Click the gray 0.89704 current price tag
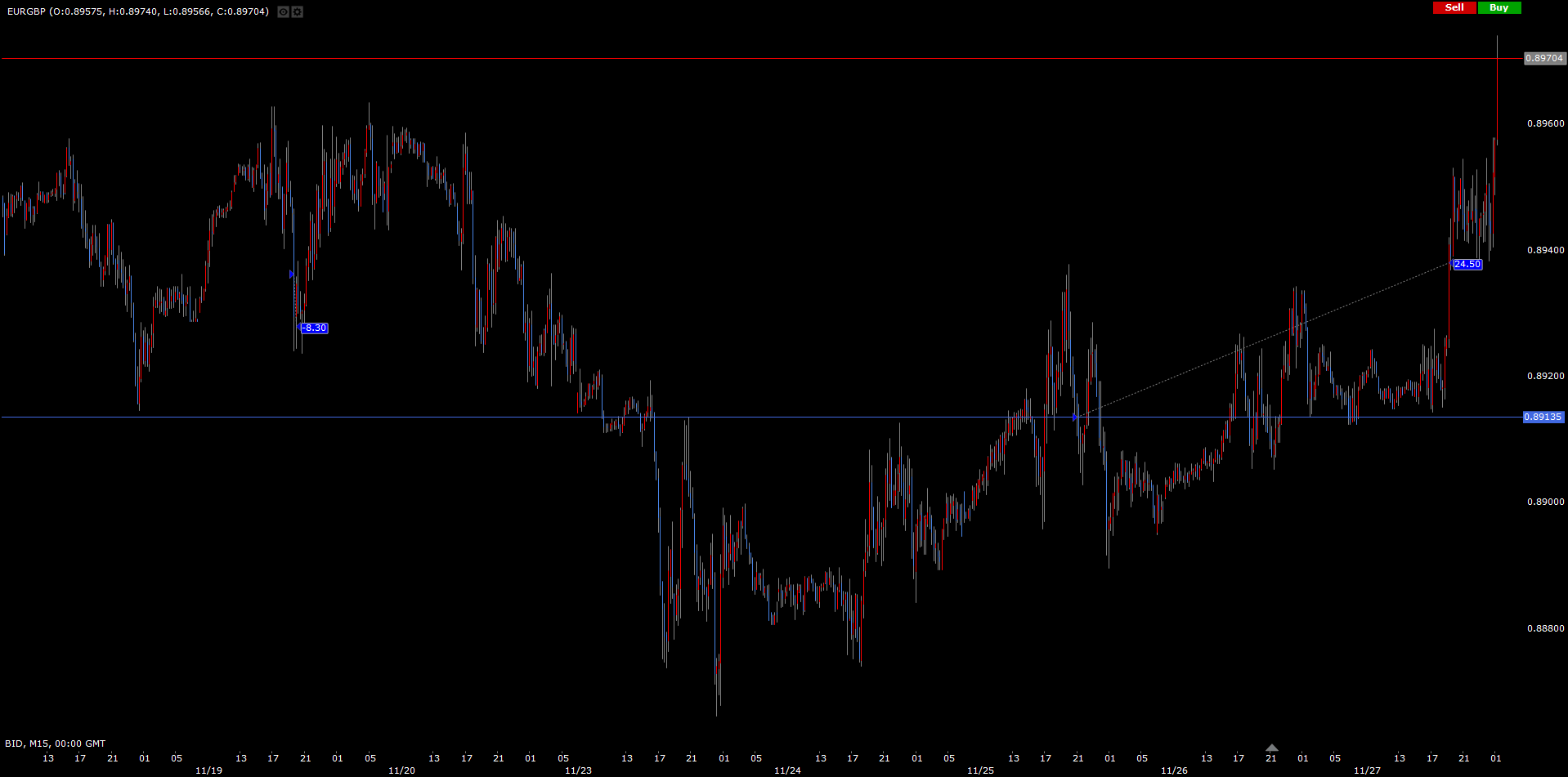 pos(1544,58)
